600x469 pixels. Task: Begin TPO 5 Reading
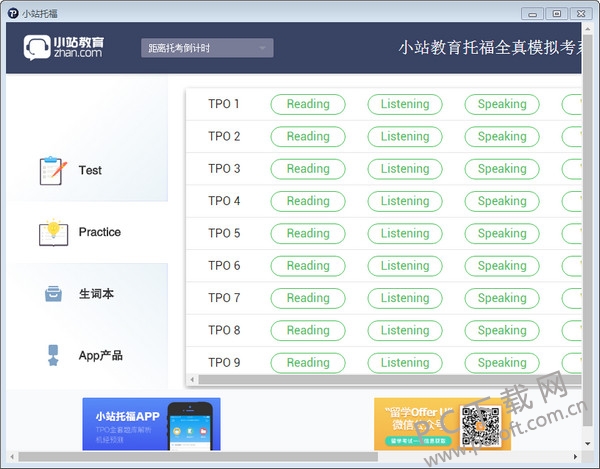pos(308,233)
